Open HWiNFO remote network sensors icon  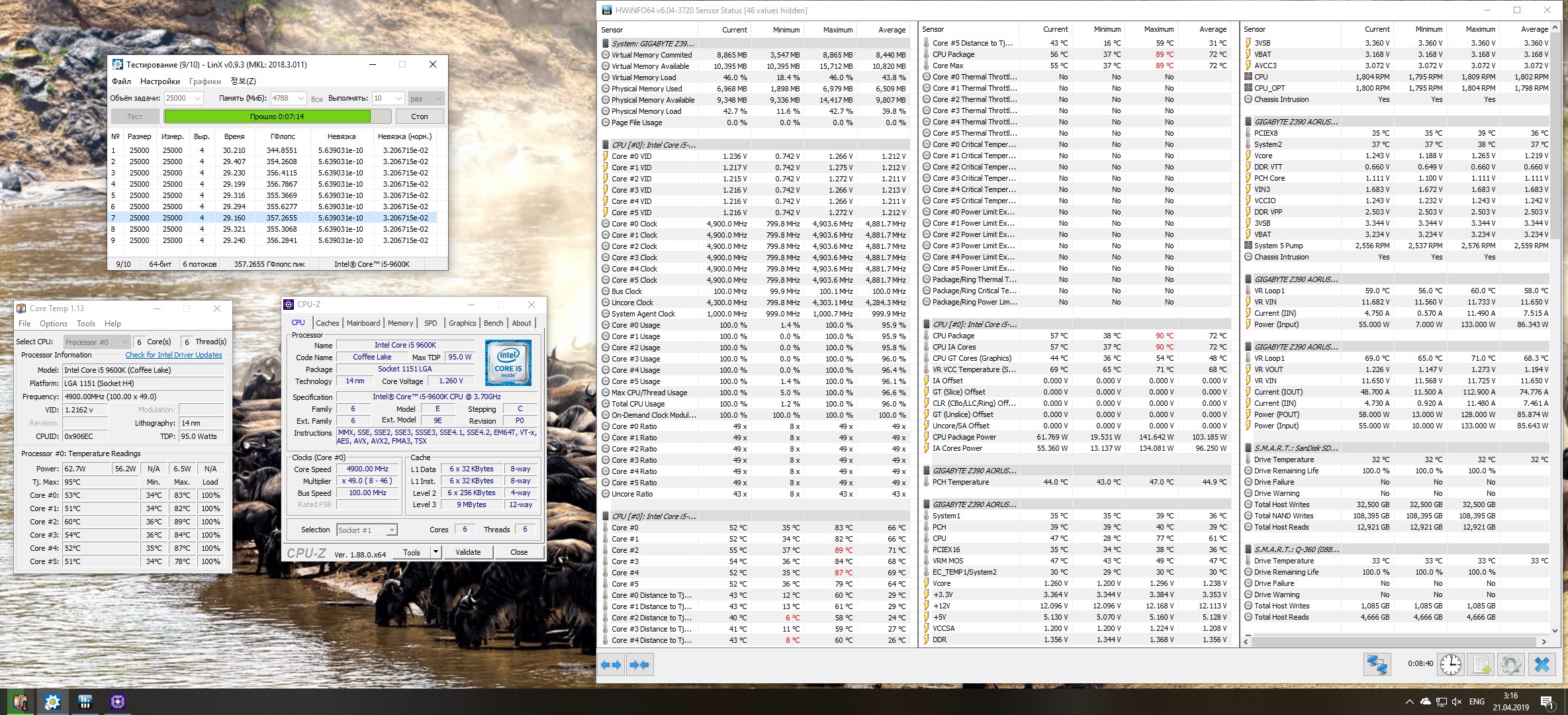(x=1377, y=664)
